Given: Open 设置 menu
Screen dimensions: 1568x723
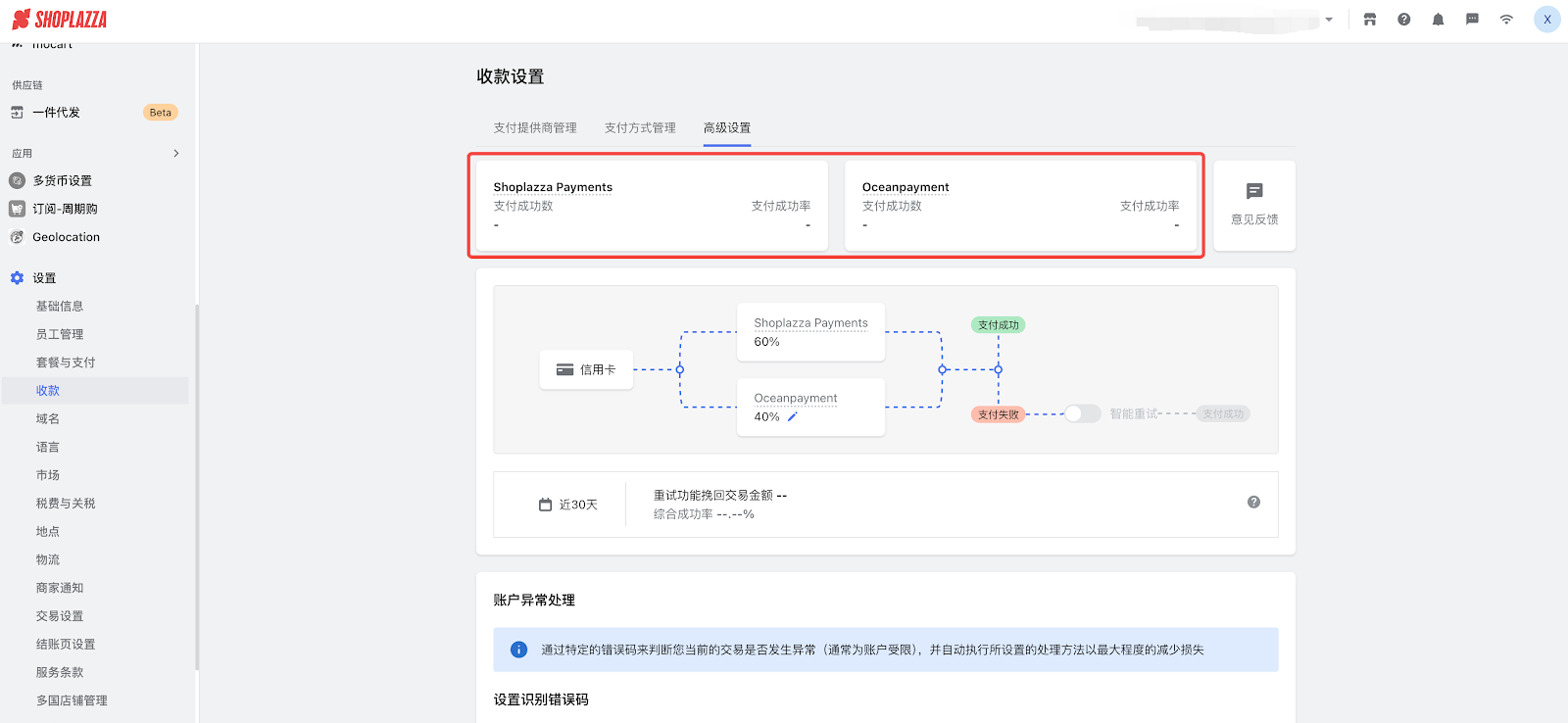Looking at the screenshot, I should pos(44,278).
